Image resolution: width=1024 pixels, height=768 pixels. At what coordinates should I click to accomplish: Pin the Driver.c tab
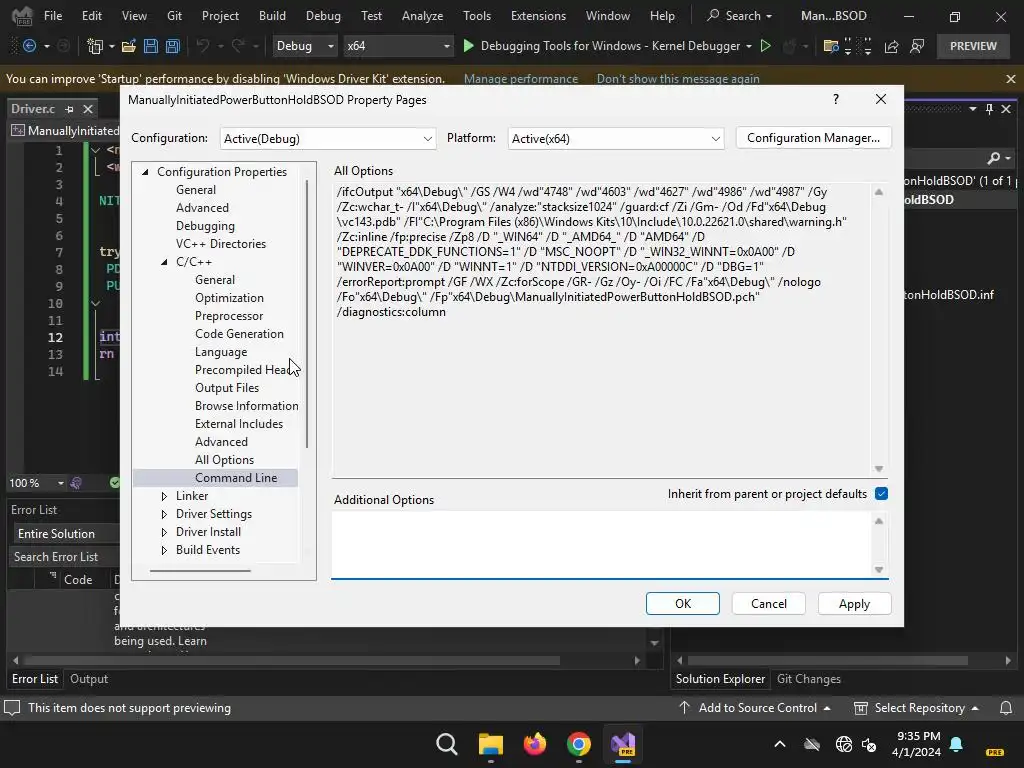coord(69,109)
